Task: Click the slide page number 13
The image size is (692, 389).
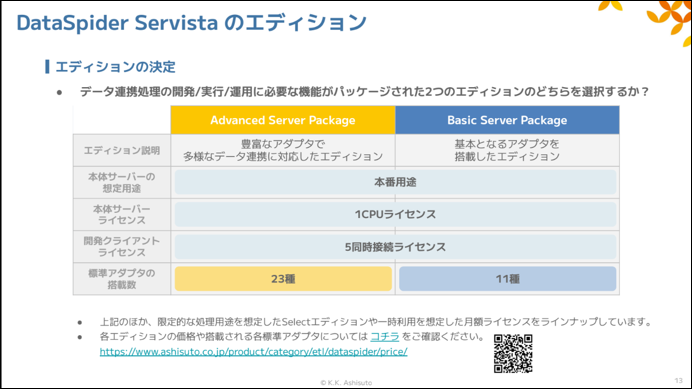Action: point(678,380)
